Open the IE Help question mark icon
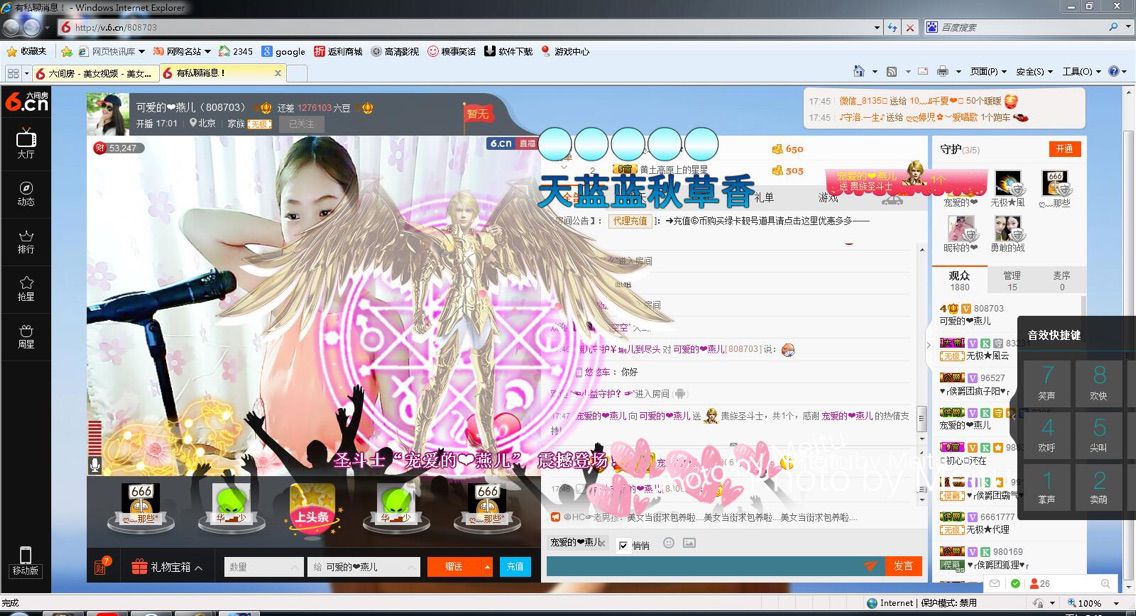Screen dimensions: 1136x616 point(1114,71)
